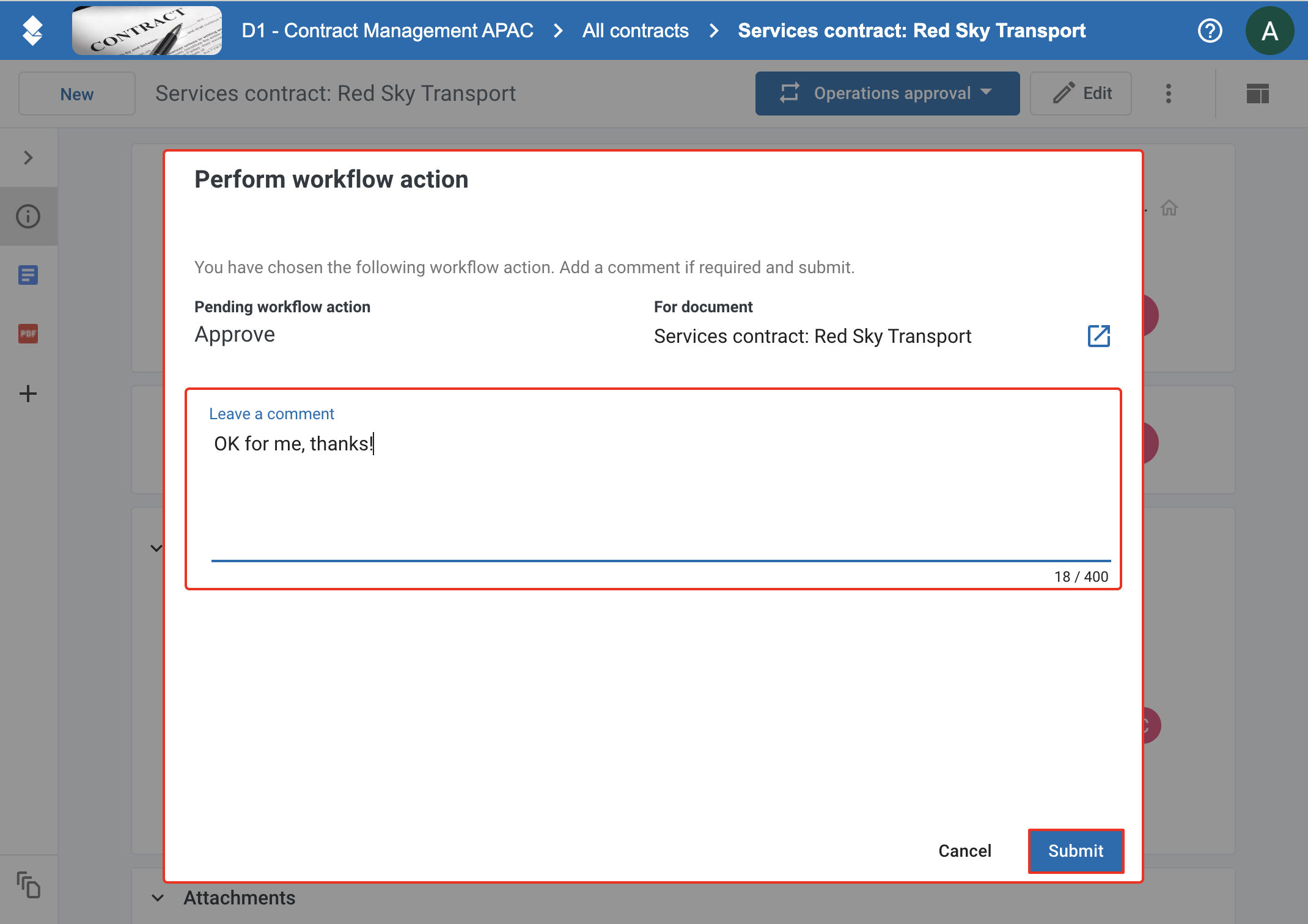1308x924 pixels.
Task: Click the Perform workflow action heading
Action: coord(331,180)
